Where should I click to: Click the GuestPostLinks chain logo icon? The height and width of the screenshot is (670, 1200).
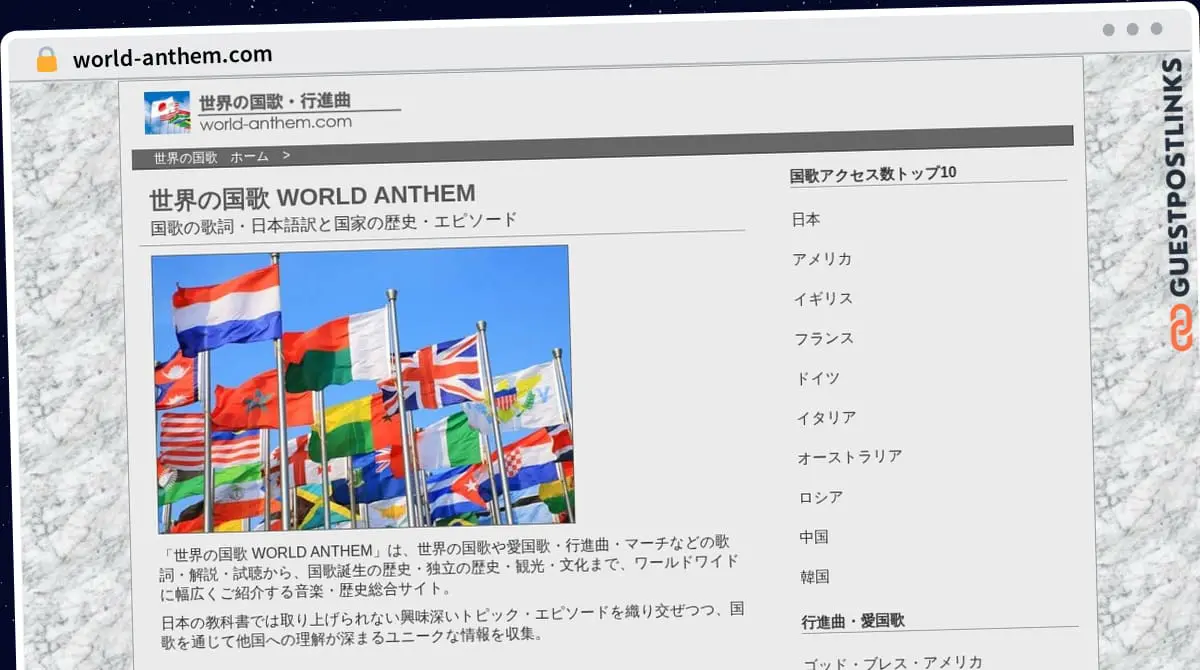tap(1181, 329)
